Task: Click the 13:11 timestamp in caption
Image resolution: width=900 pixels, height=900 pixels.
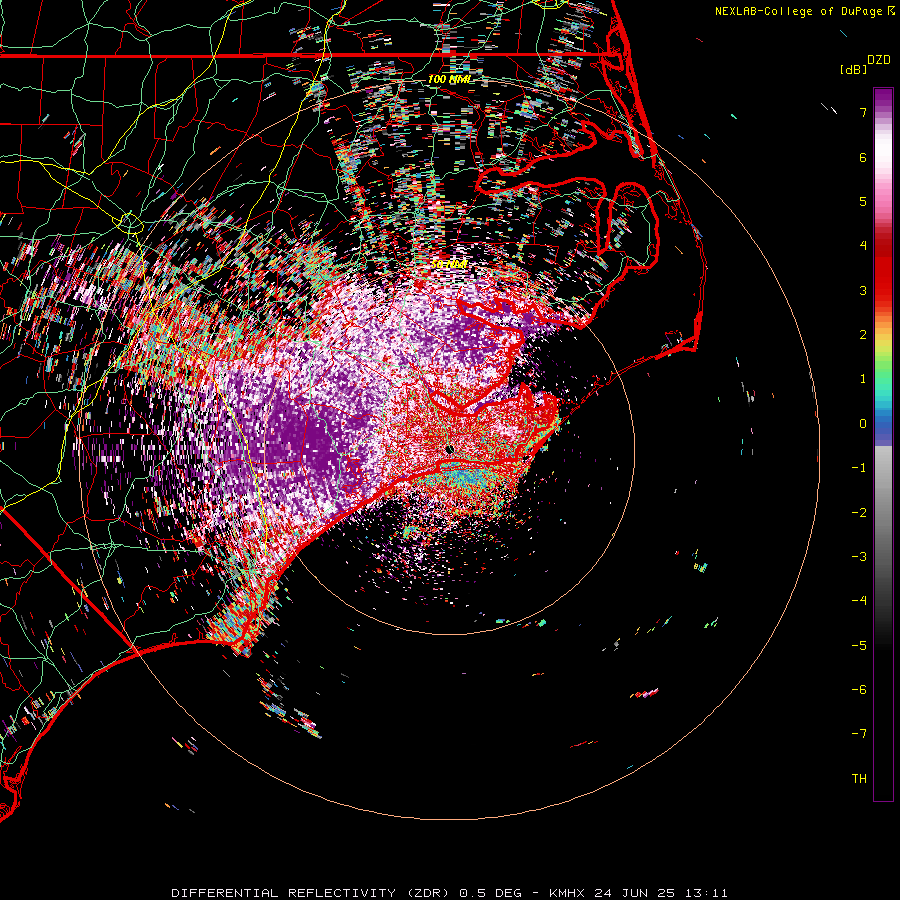Action: tap(706, 893)
